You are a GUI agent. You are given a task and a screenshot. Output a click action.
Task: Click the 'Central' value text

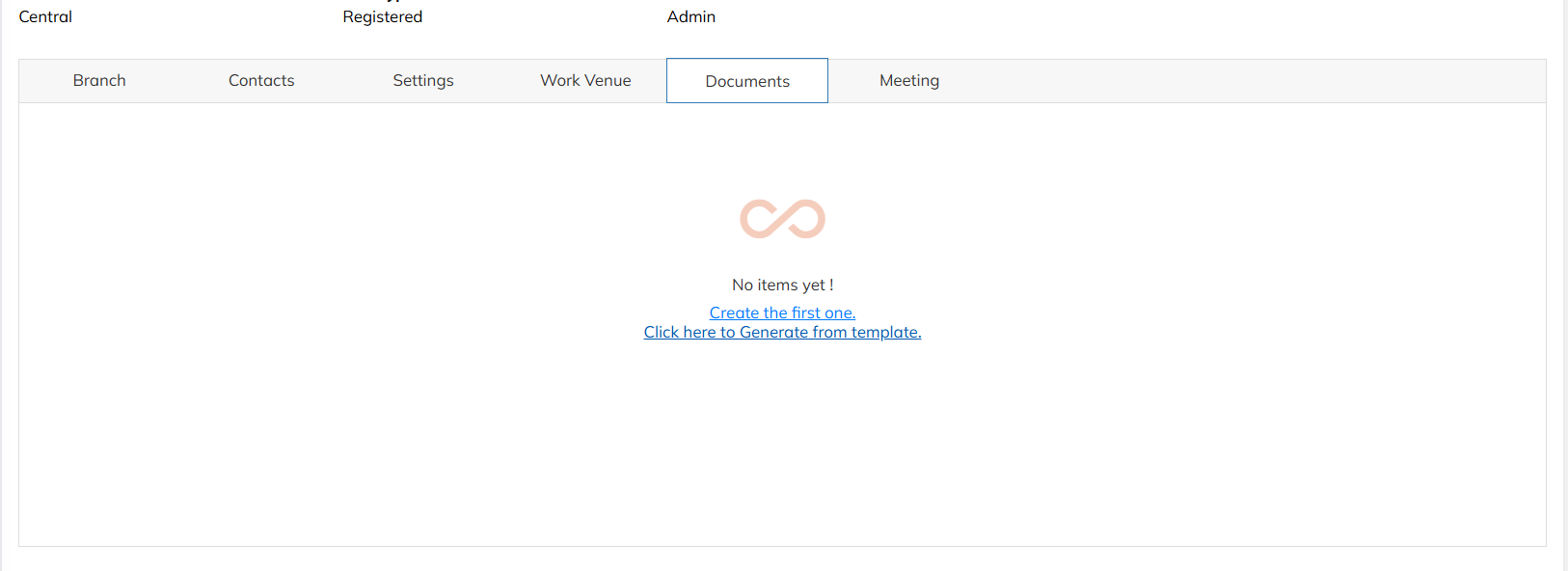[x=45, y=17]
